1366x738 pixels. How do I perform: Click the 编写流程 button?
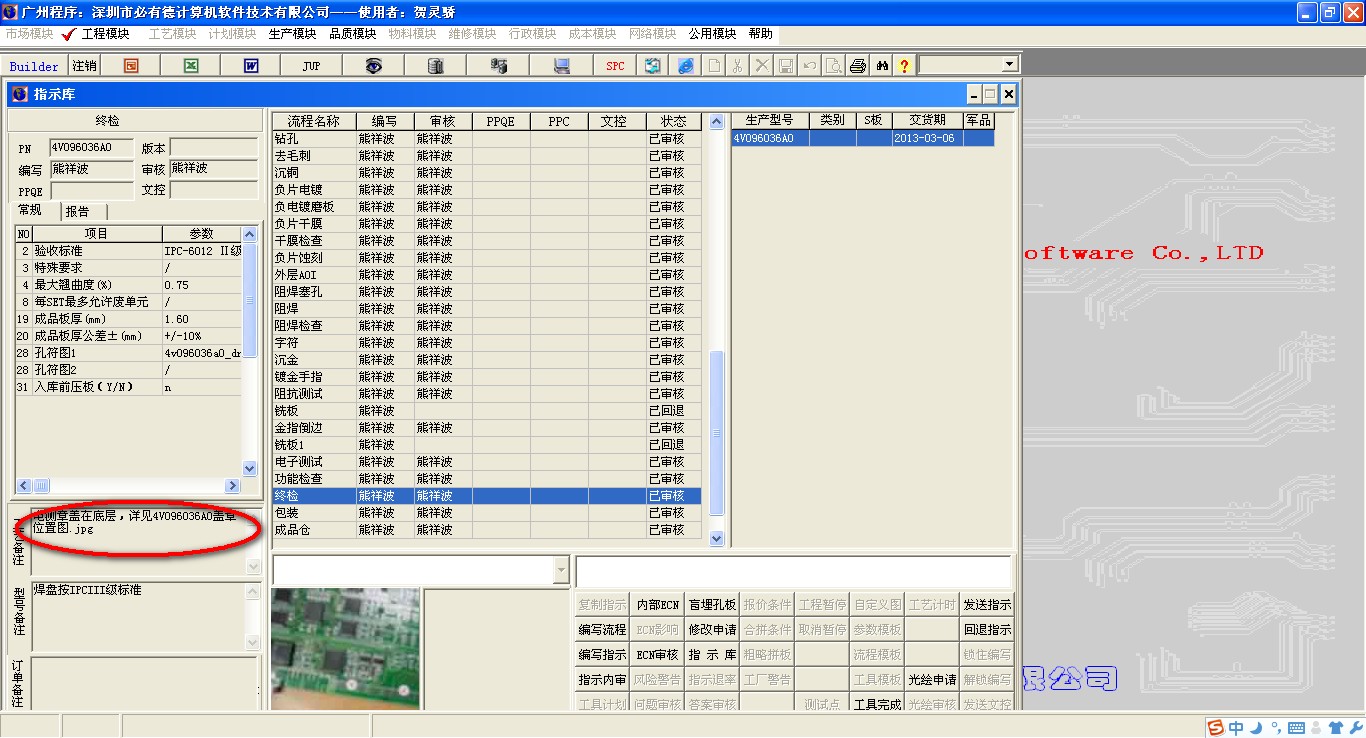click(603, 630)
